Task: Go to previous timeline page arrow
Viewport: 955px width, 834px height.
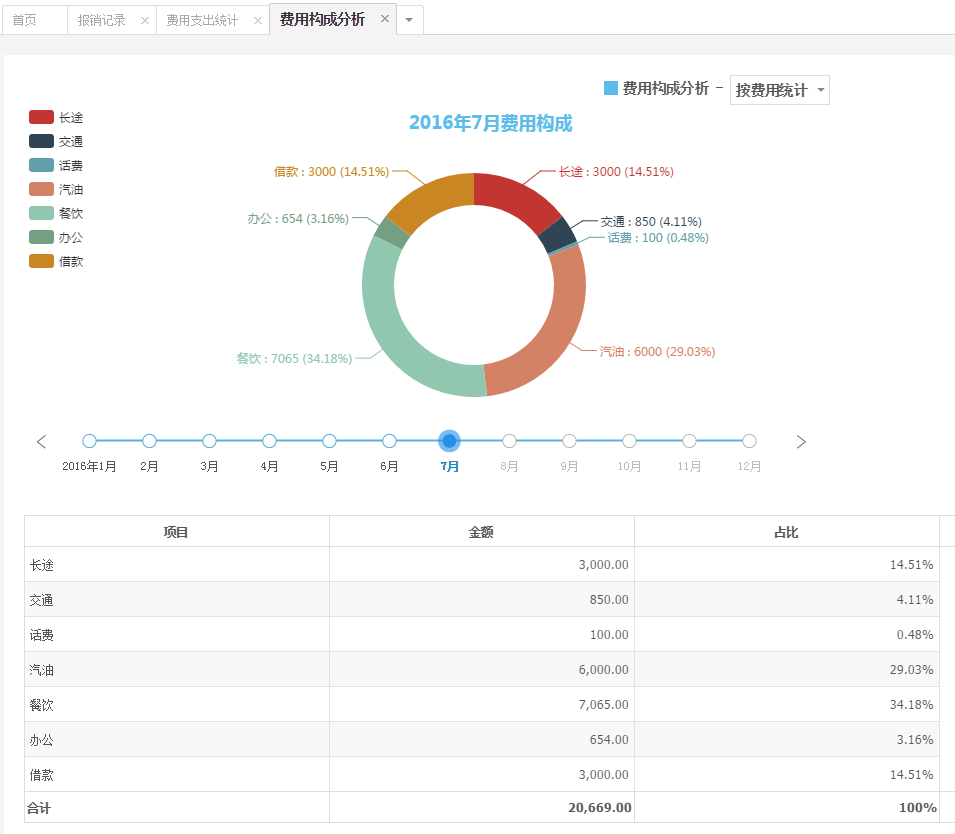Action: click(42, 441)
